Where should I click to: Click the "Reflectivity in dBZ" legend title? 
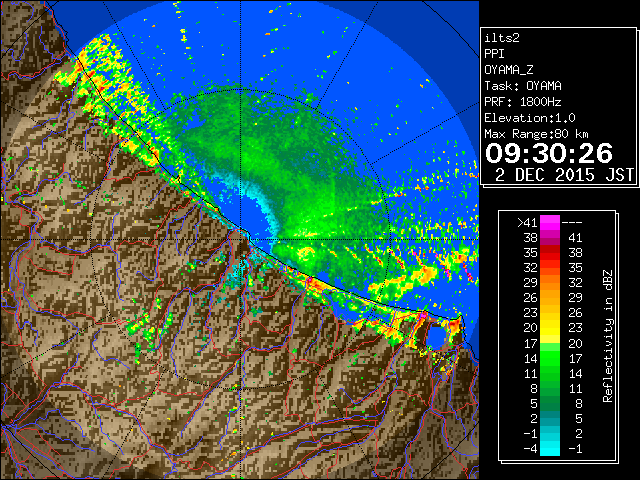click(608, 336)
